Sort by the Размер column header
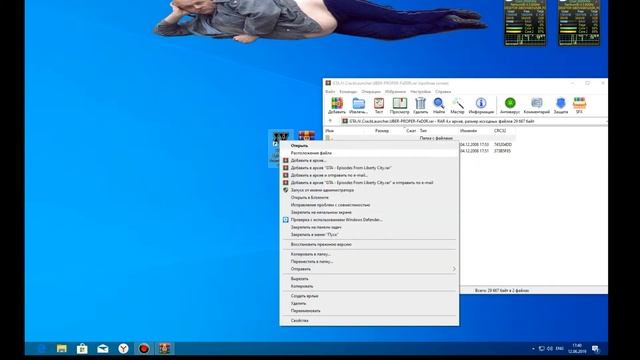640x360 pixels. [x=382, y=131]
